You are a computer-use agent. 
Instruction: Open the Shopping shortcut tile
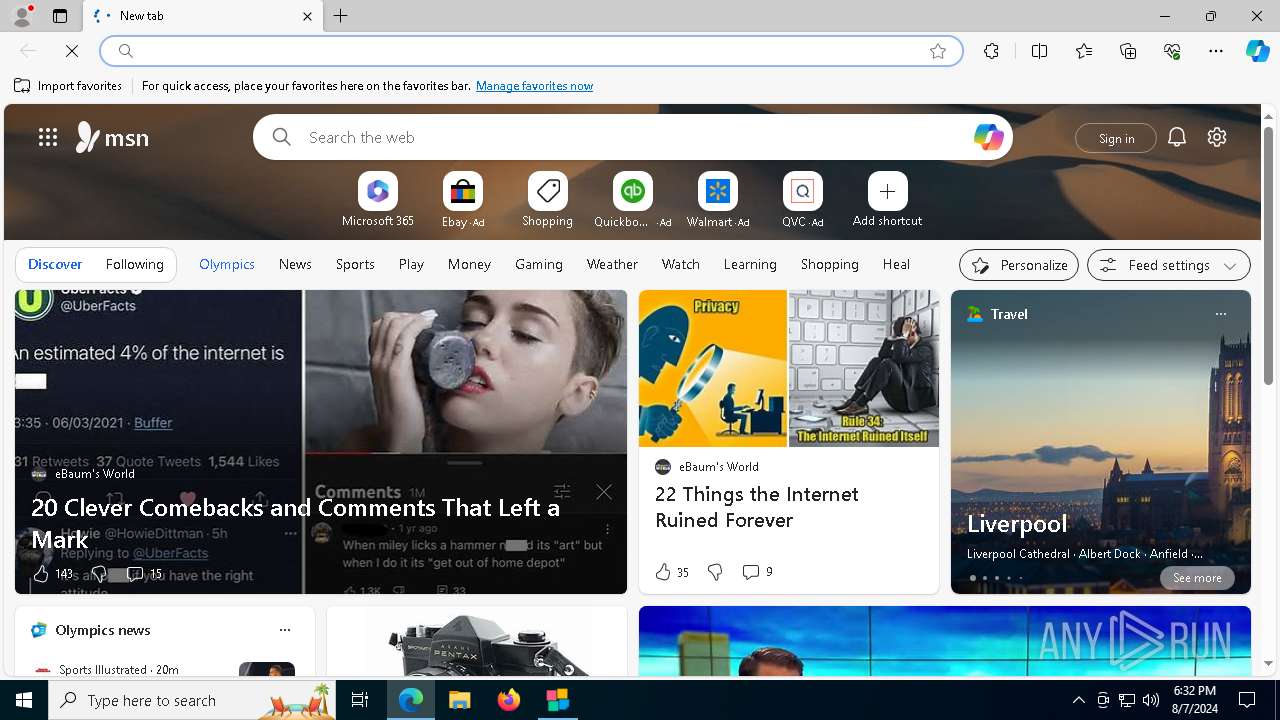547,200
